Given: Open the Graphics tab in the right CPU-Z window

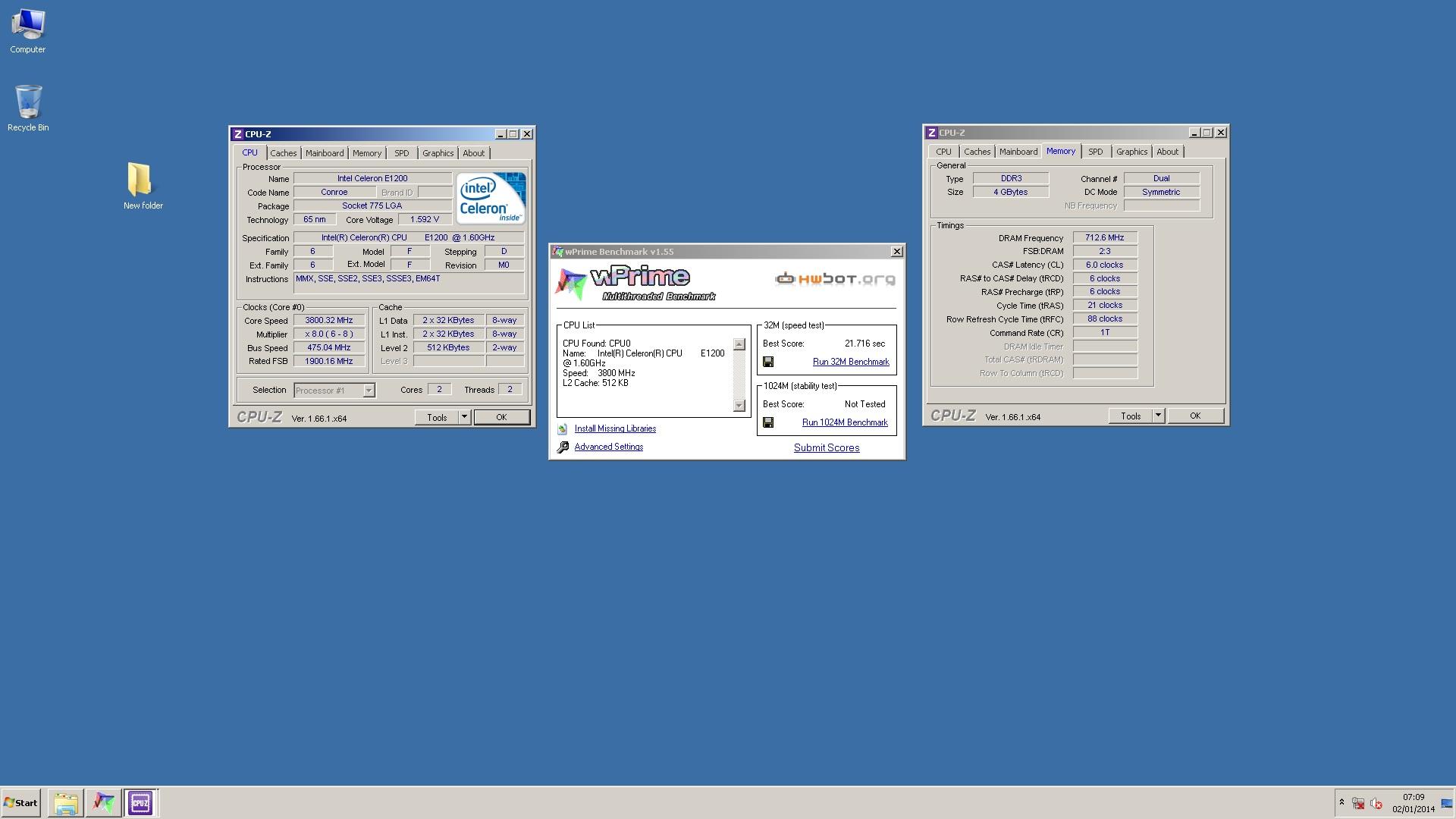Looking at the screenshot, I should click(x=1132, y=152).
